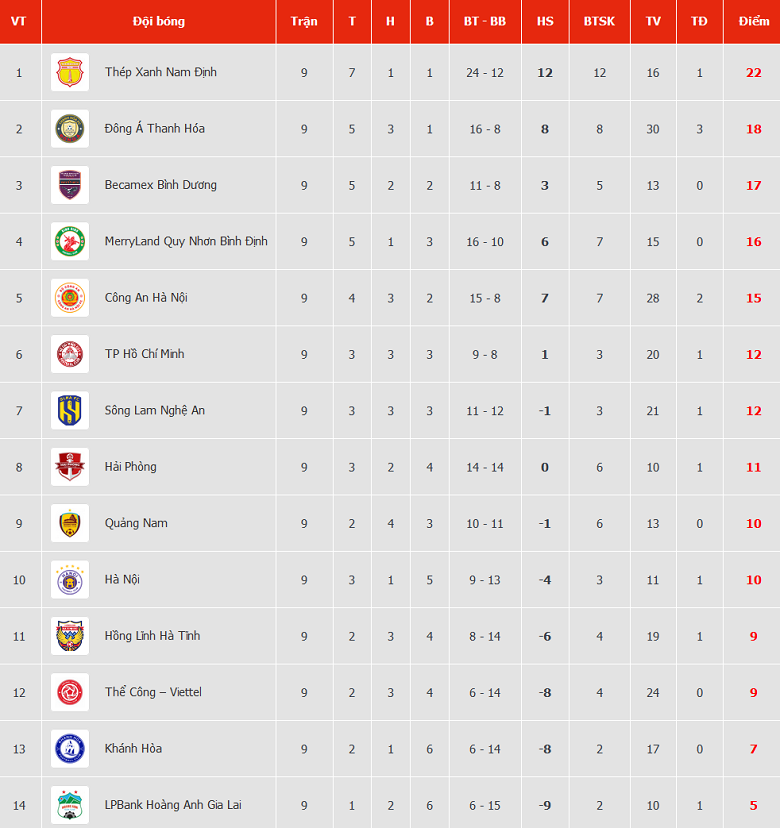Click the Hải Phòng club logo
The image size is (780, 828).
(70, 467)
